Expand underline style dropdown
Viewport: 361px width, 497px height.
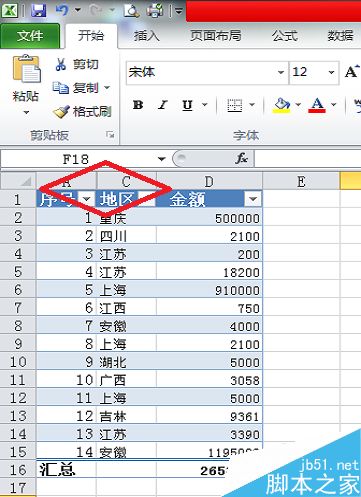click(205, 105)
